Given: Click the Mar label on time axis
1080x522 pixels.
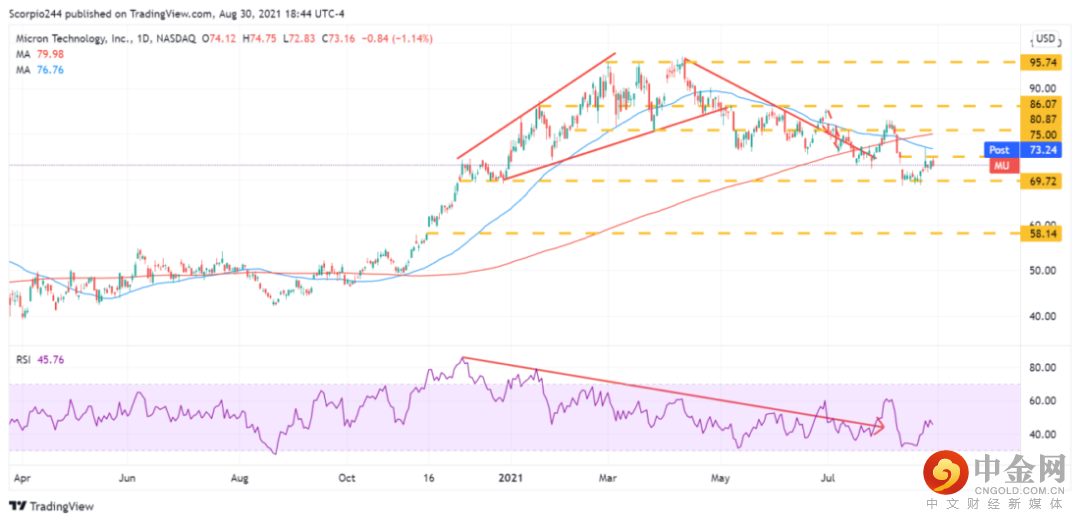Looking at the screenshot, I should click(608, 476).
